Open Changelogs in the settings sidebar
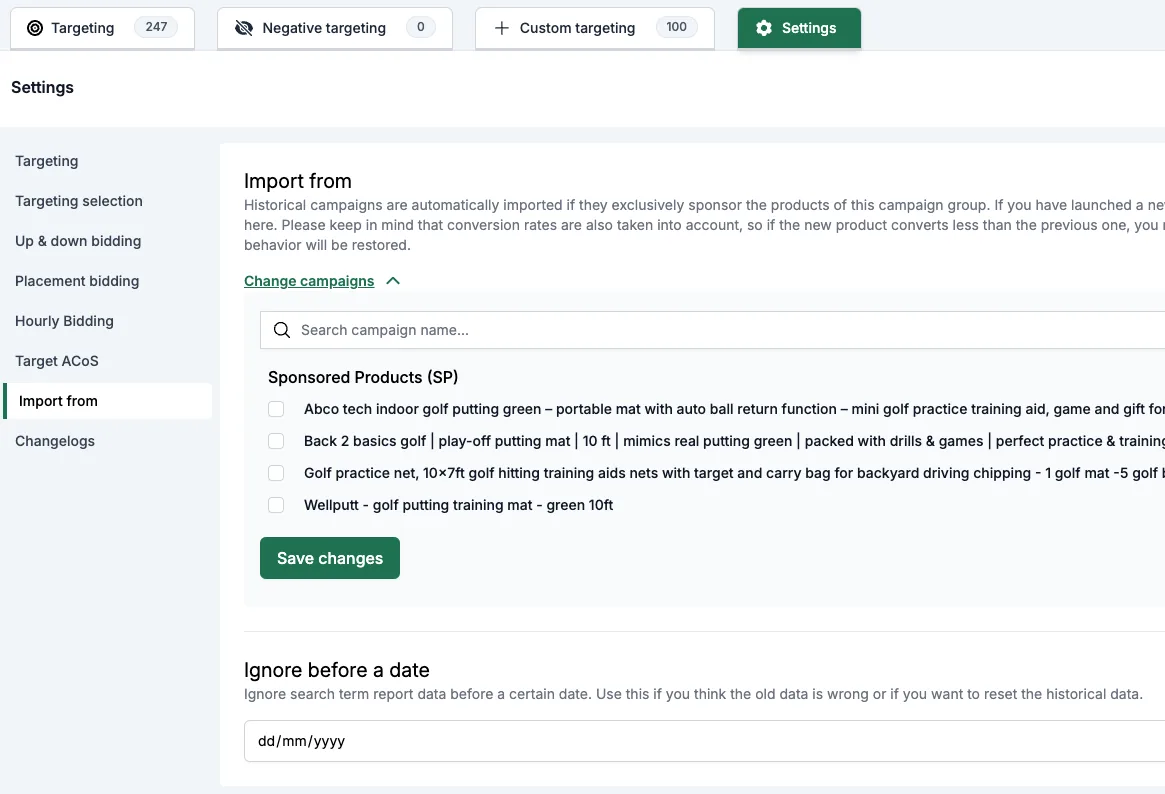This screenshot has width=1165, height=794. (x=55, y=441)
